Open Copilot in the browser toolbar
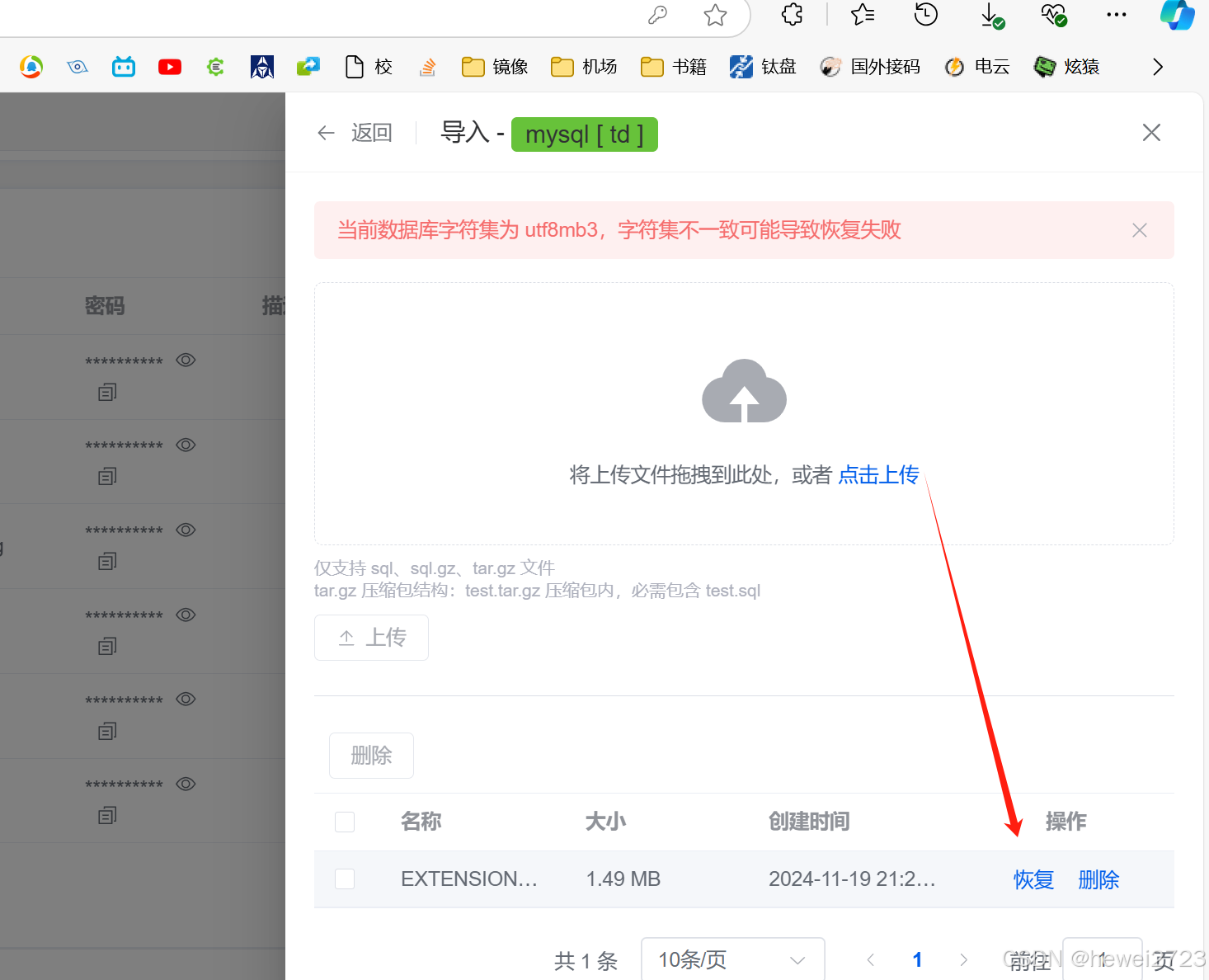This screenshot has width=1209, height=980. [x=1178, y=15]
